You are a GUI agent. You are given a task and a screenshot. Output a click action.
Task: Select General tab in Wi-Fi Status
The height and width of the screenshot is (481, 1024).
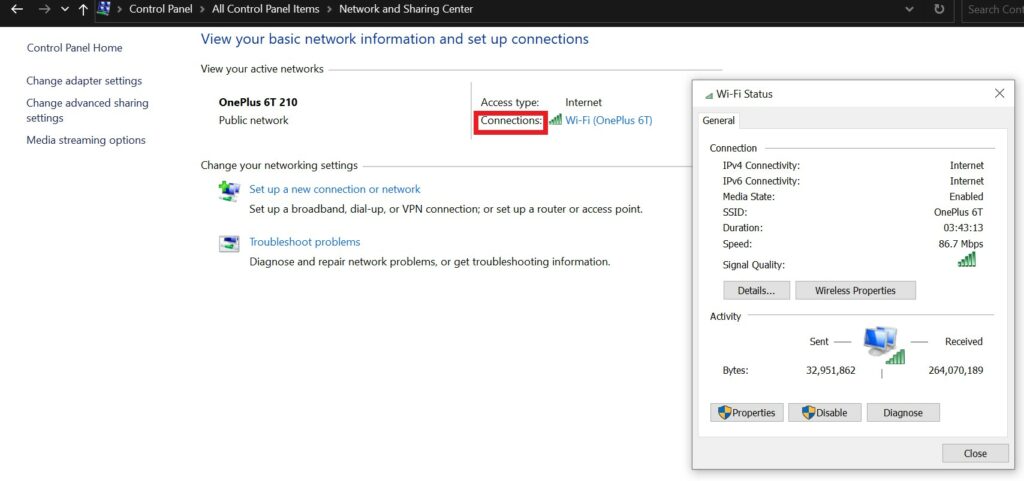[x=718, y=121]
